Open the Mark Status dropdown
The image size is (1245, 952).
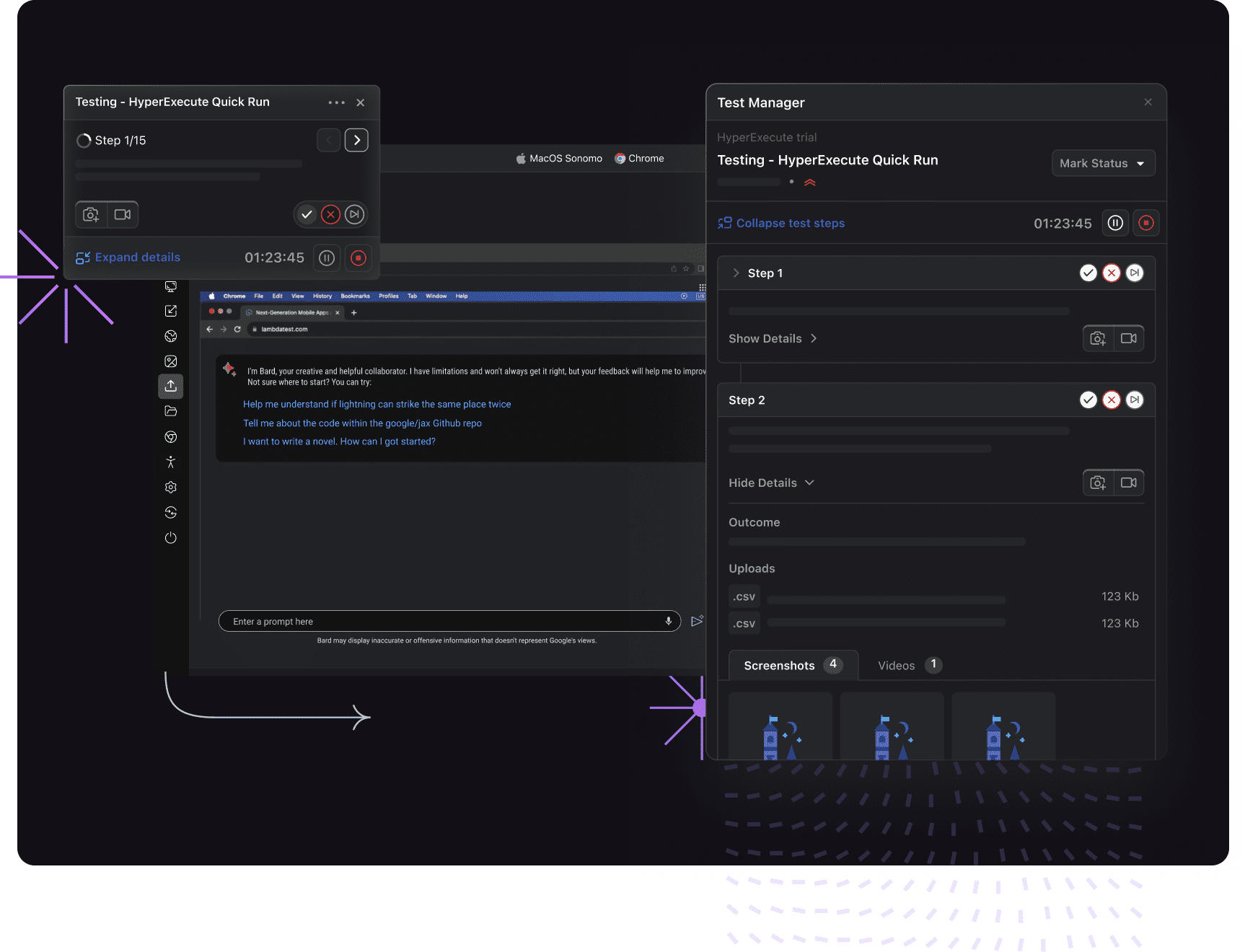coord(1103,163)
